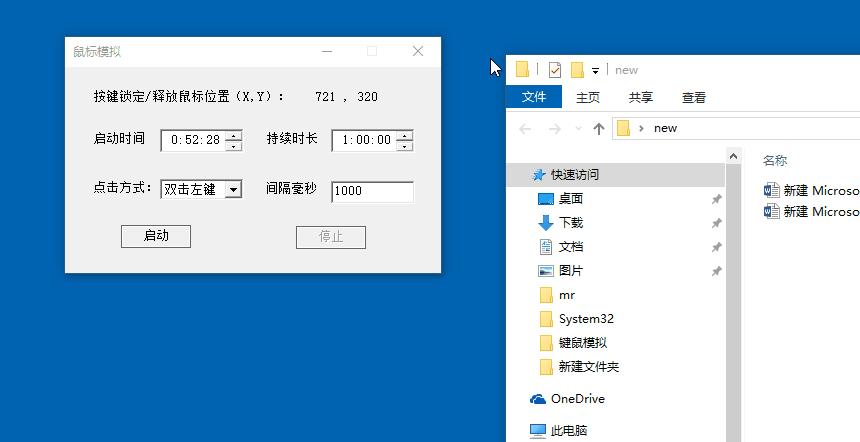
Task: Switch to the 主页 ribbon tab
Action: point(587,98)
